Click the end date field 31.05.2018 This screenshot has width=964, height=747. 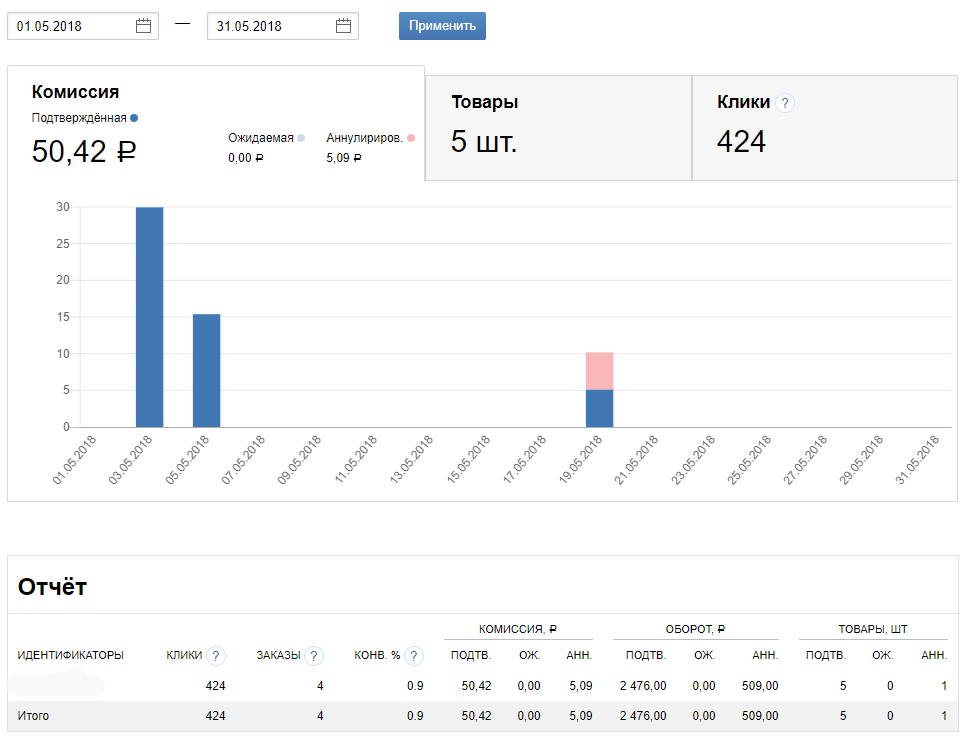[268, 27]
